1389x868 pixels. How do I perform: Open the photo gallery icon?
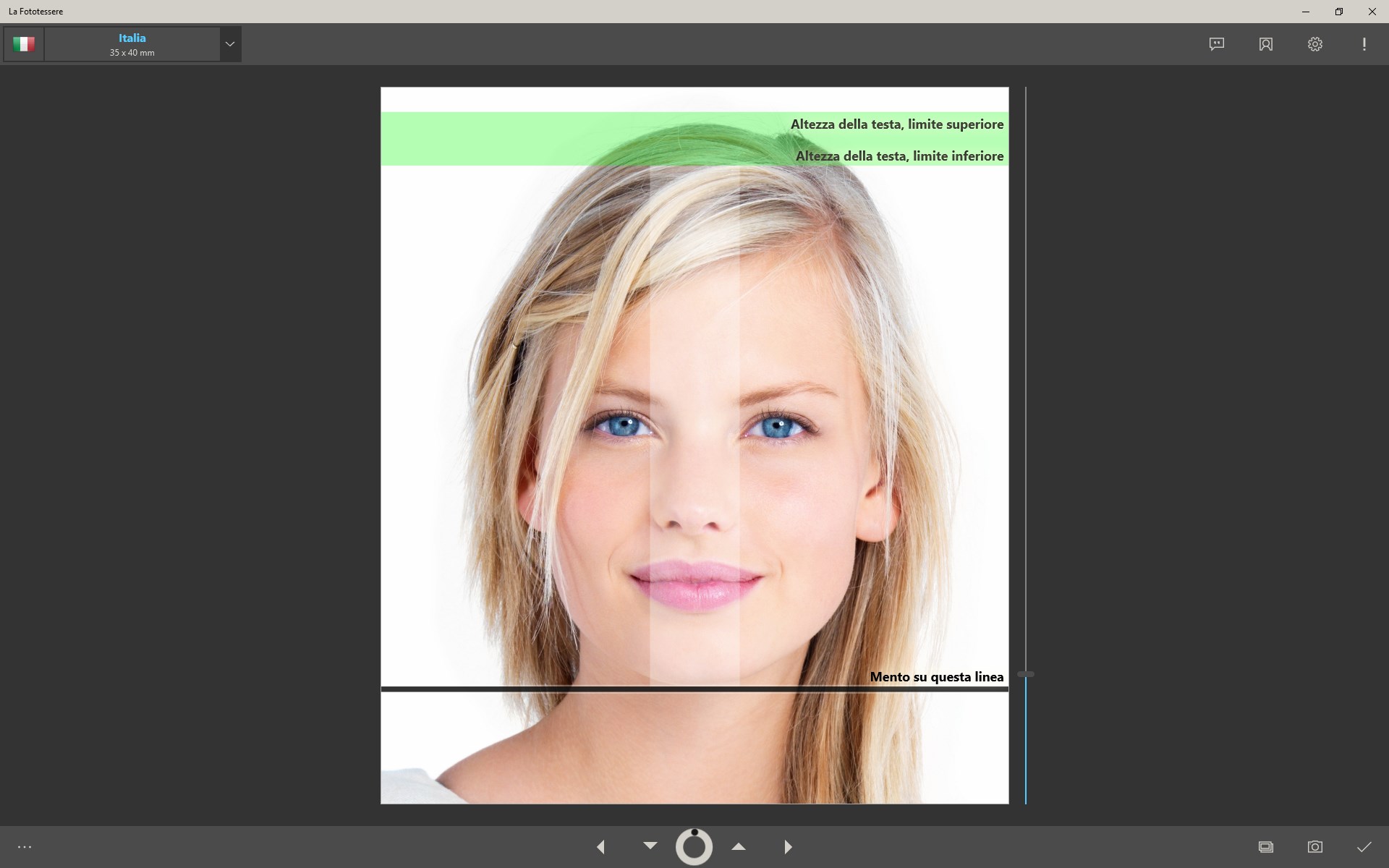pos(1265,846)
